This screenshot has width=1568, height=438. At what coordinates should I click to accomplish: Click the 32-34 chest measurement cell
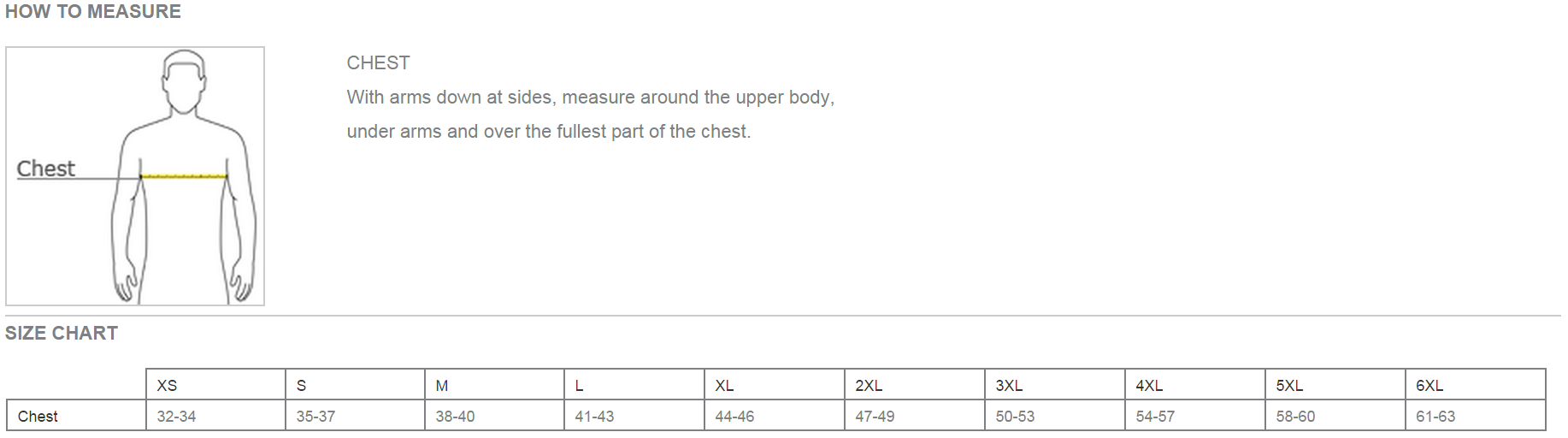click(x=176, y=417)
